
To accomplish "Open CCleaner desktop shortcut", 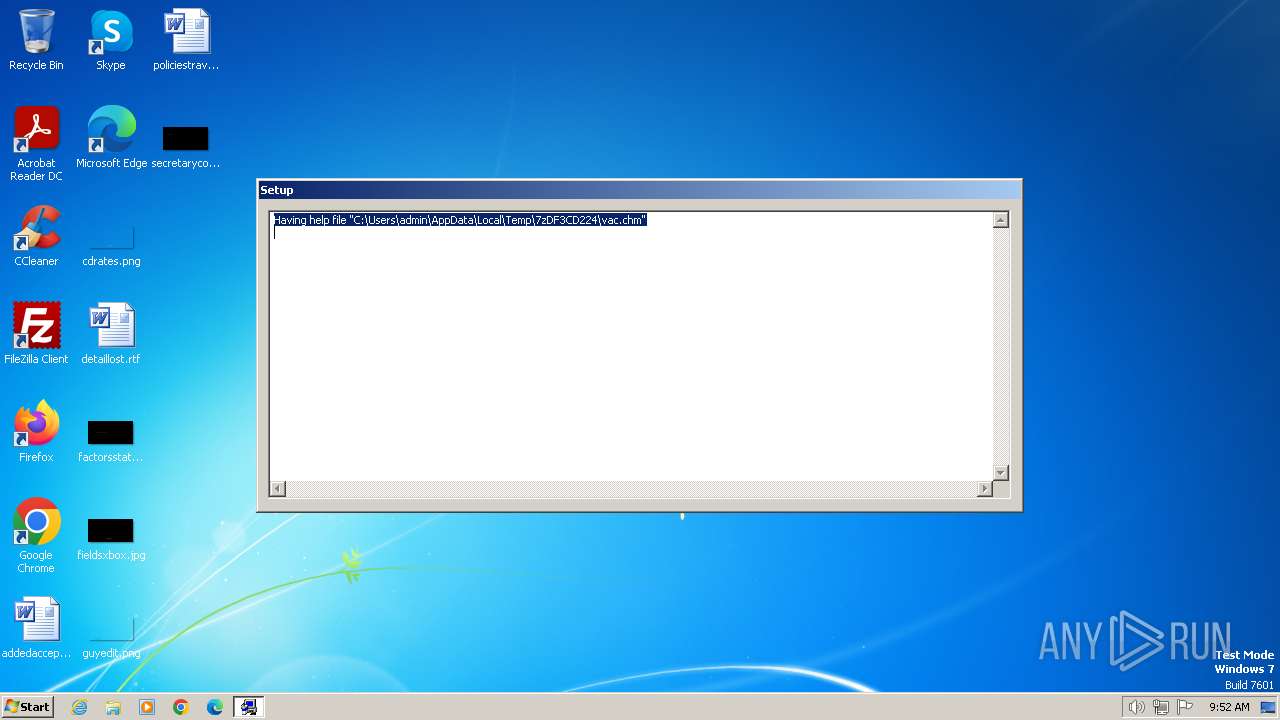I will coord(36,236).
